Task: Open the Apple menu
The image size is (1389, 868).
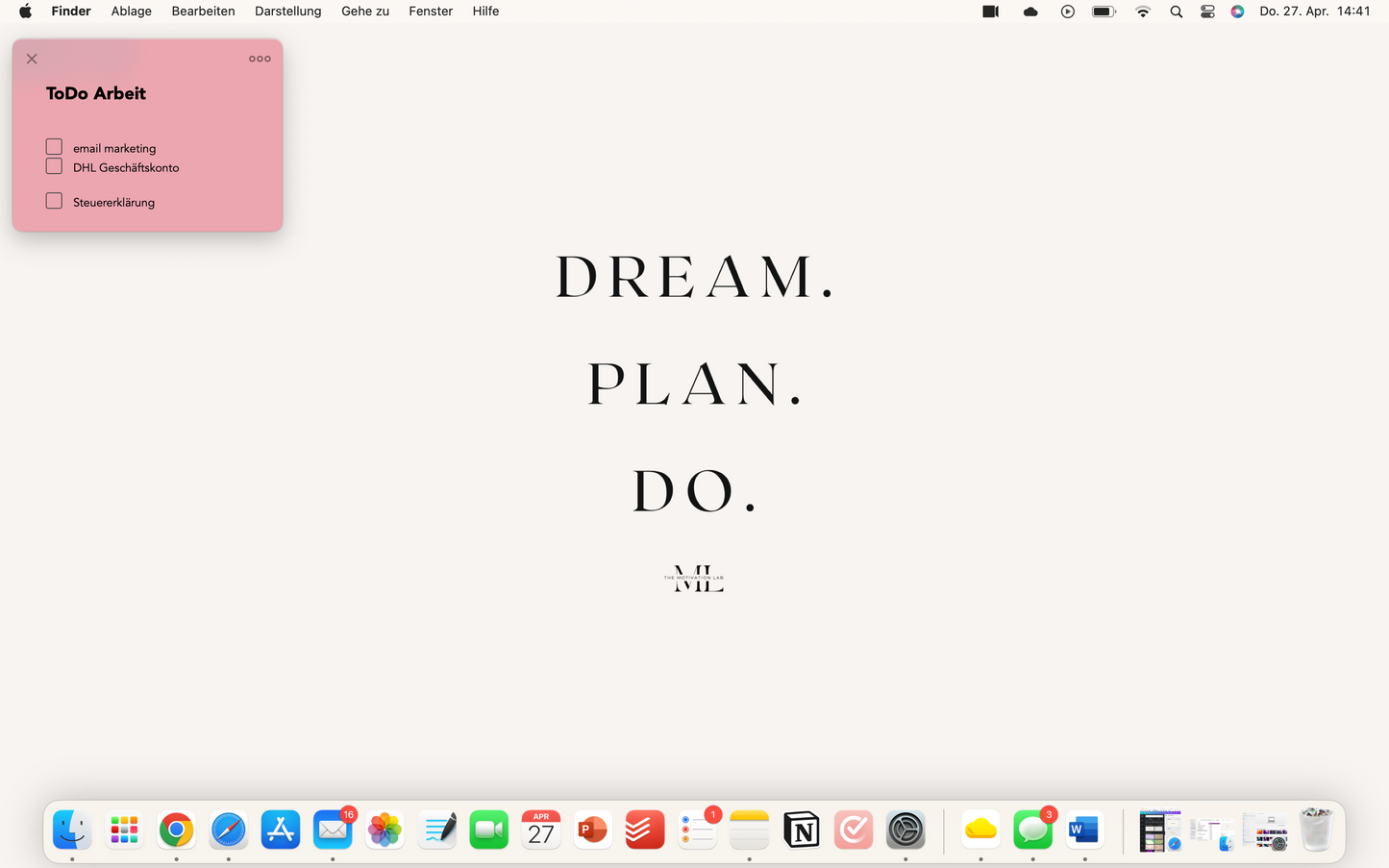Action: [25, 12]
